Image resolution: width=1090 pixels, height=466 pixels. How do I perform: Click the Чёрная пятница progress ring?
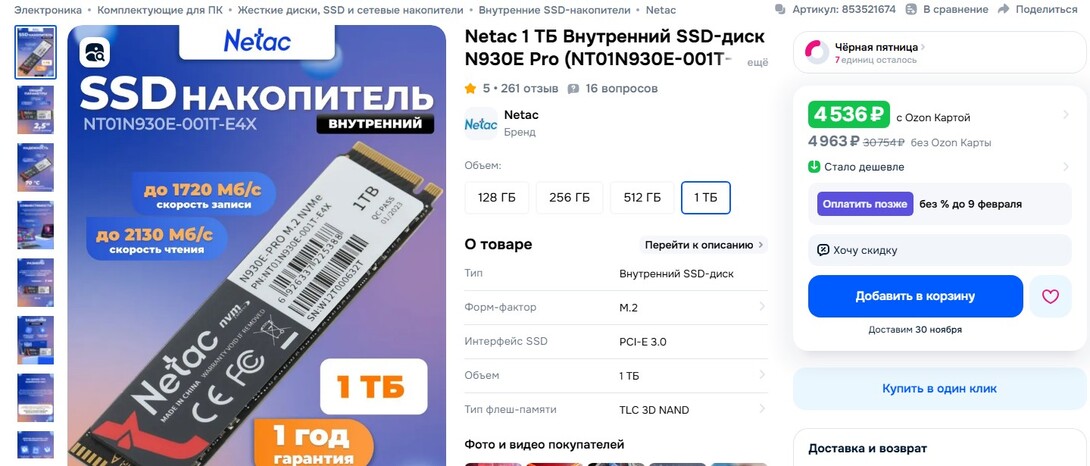[x=817, y=52]
